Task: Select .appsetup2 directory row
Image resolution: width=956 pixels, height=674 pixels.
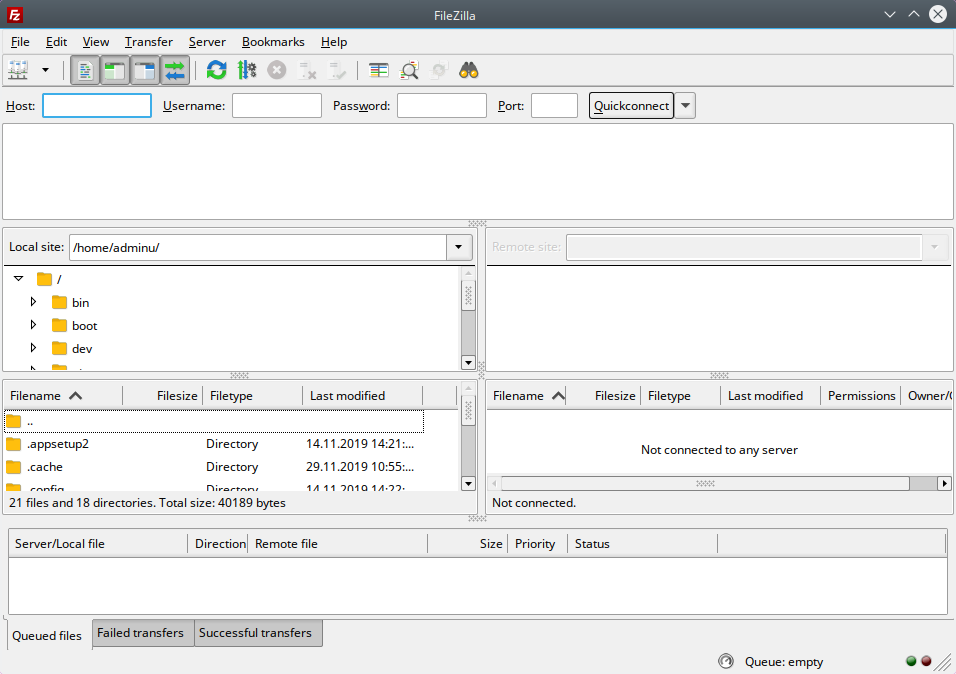Action: tap(214, 444)
